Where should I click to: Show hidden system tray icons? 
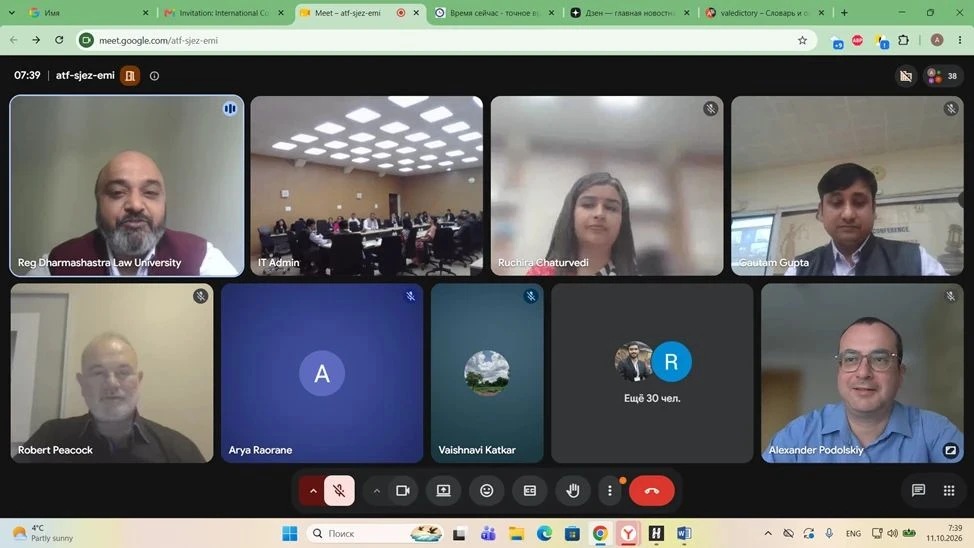click(x=768, y=533)
